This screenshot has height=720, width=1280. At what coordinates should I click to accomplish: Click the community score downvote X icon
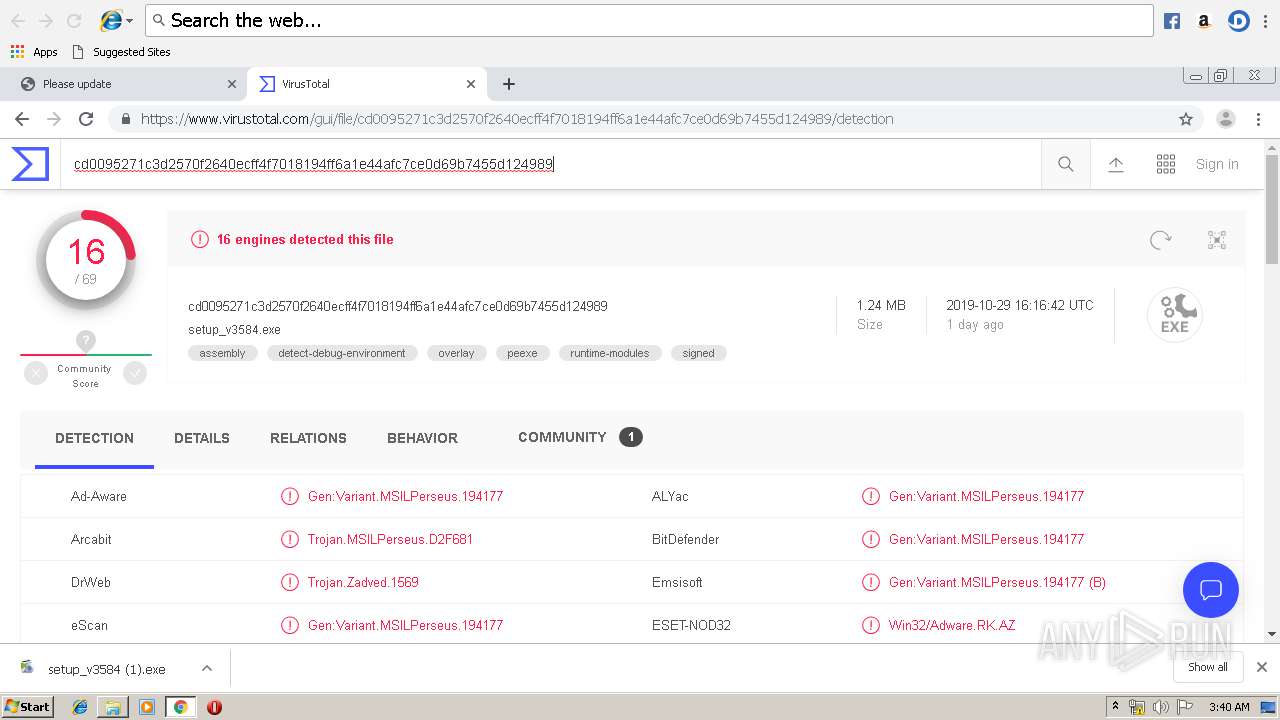click(36, 373)
